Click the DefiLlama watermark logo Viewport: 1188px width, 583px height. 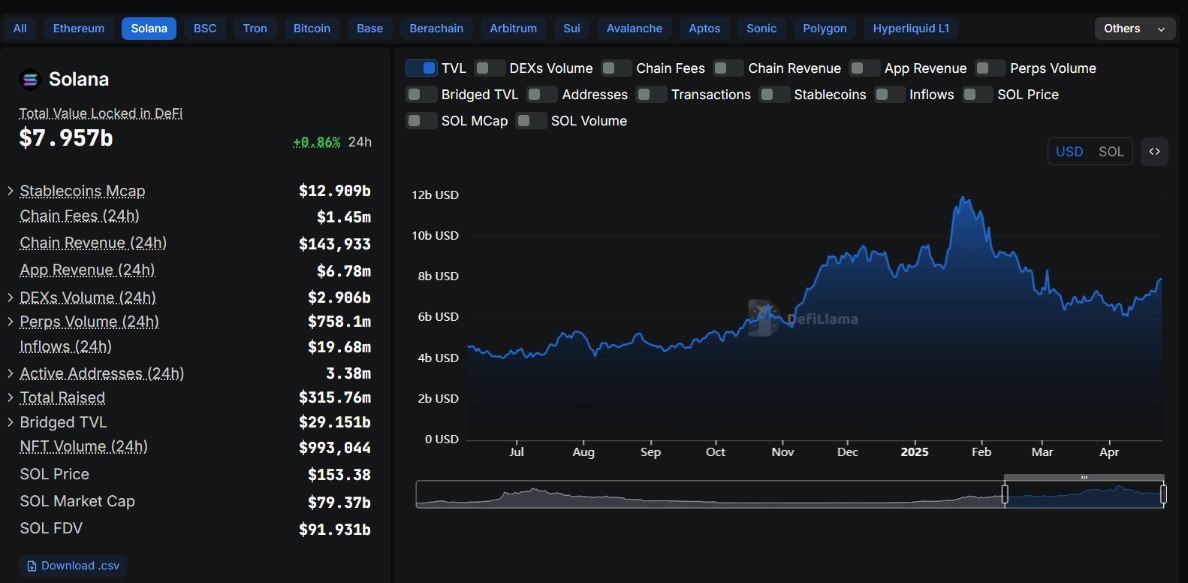coord(763,316)
